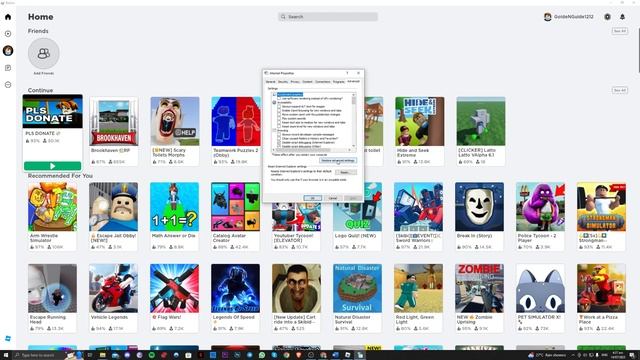640x360 pixels.
Task: Open the Brookhaven RP game thumbnail
Action: click(x=113, y=121)
